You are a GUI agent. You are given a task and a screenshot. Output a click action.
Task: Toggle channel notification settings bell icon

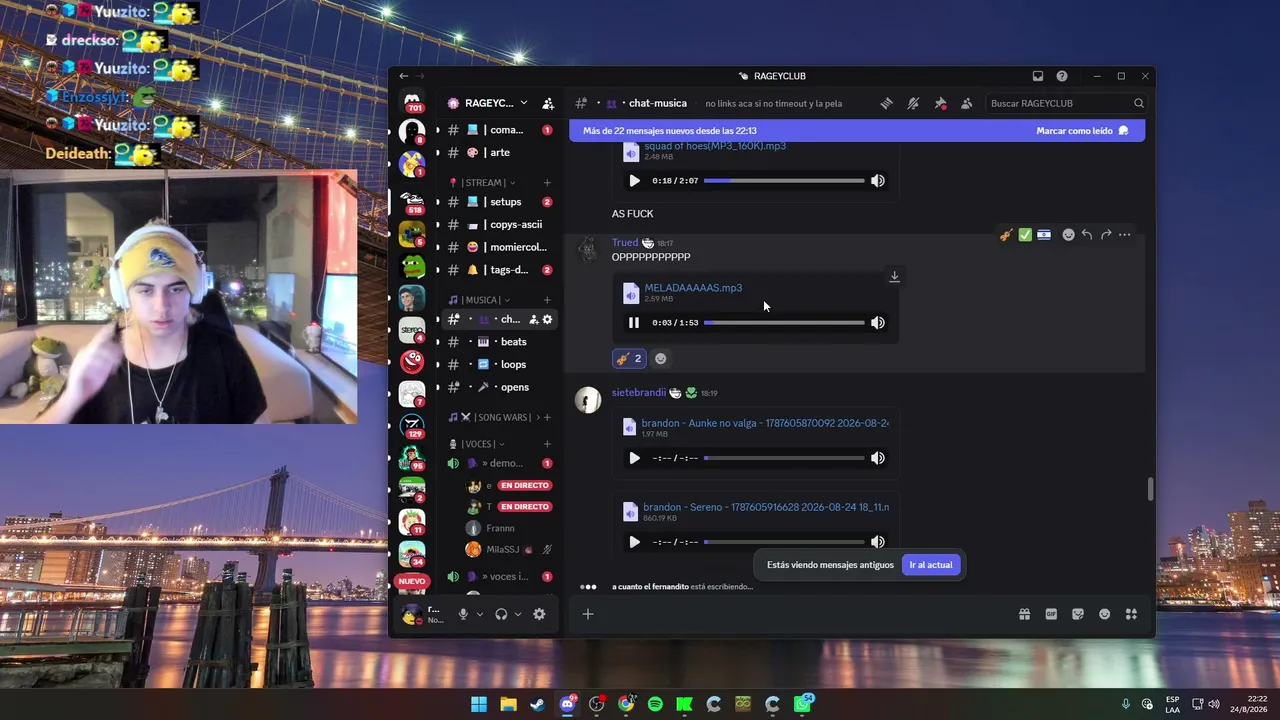(913, 103)
